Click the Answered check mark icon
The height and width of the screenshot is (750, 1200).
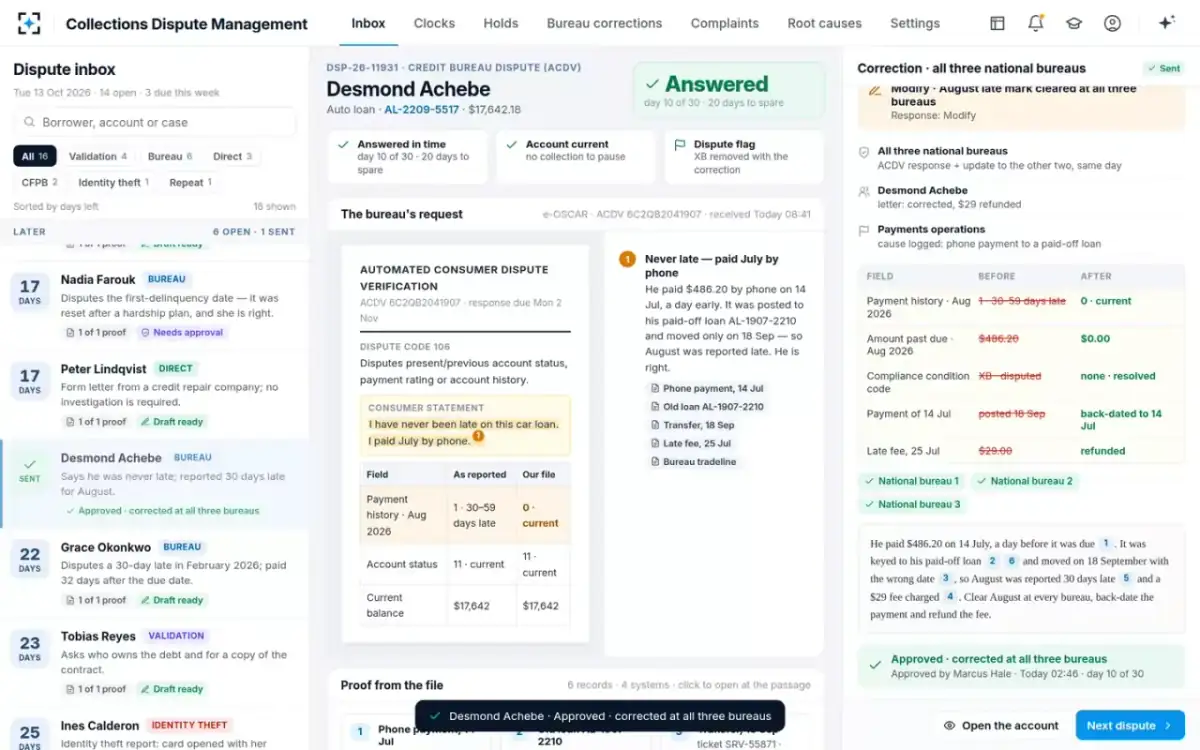pos(652,85)
